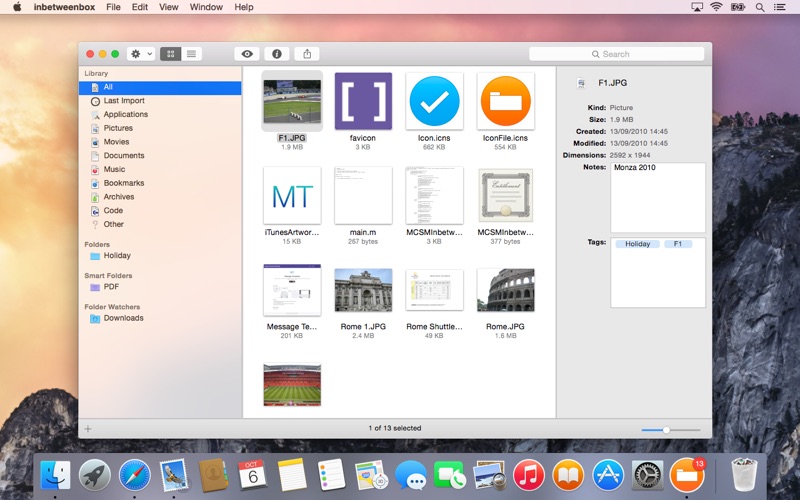Open the Holiday folder in sidebar
This screenshot has height=500, width=800.
click(x=116, y=256)
